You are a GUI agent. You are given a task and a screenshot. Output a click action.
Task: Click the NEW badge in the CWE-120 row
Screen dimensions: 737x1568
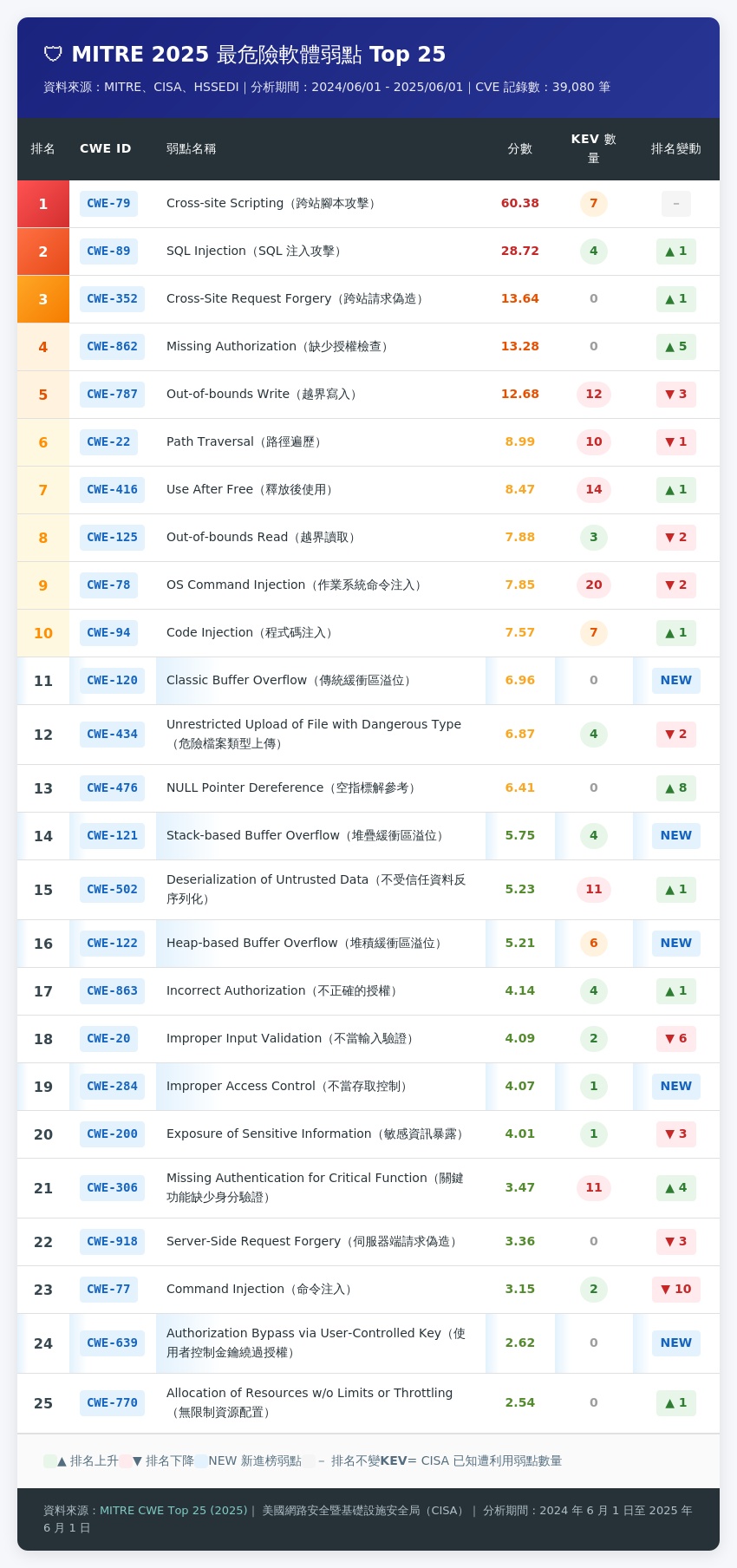coord(675,681)
